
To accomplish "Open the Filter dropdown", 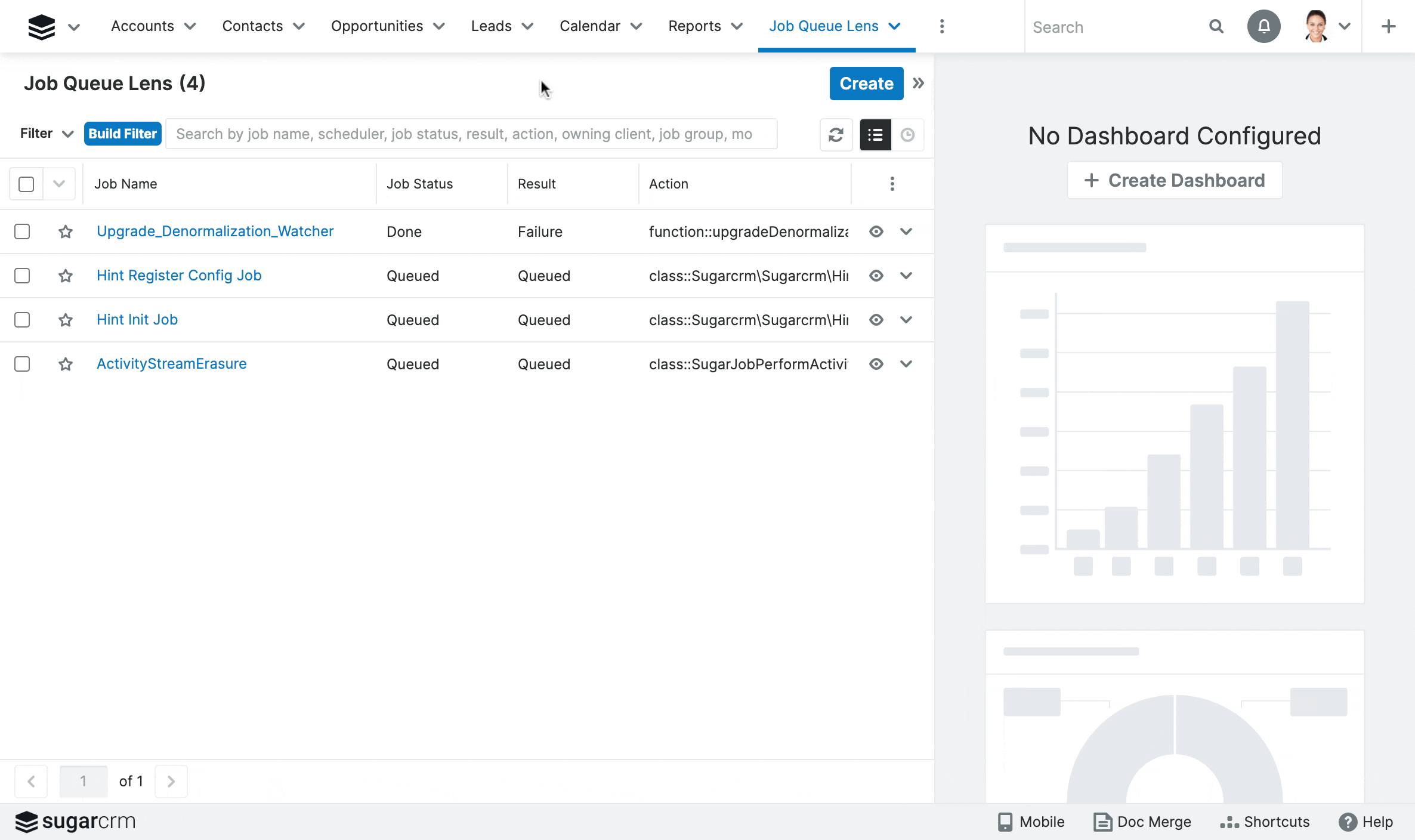I will pyautogui.click(x=47, y=134).
